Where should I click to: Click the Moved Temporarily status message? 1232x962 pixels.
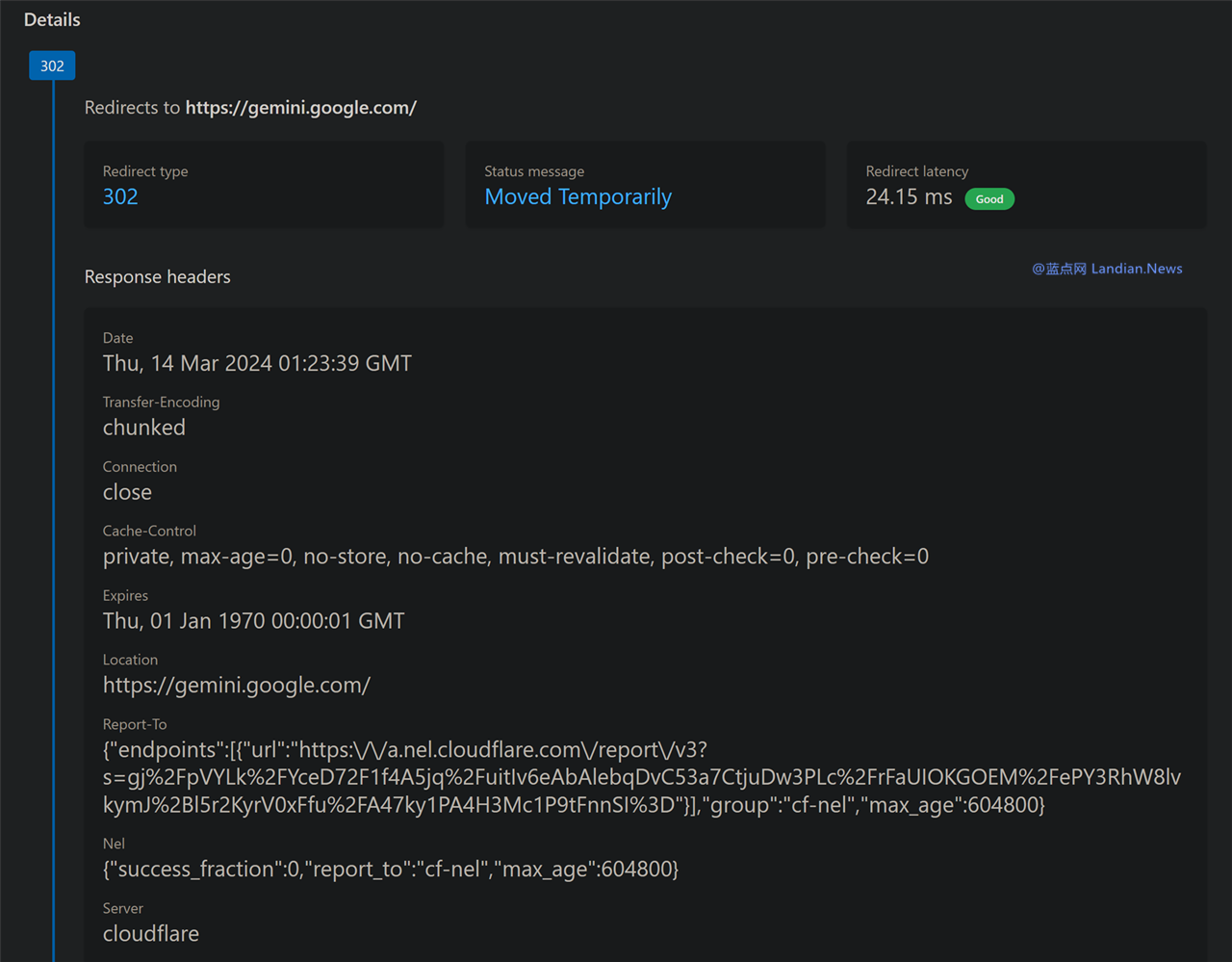[x=577, y=196]
